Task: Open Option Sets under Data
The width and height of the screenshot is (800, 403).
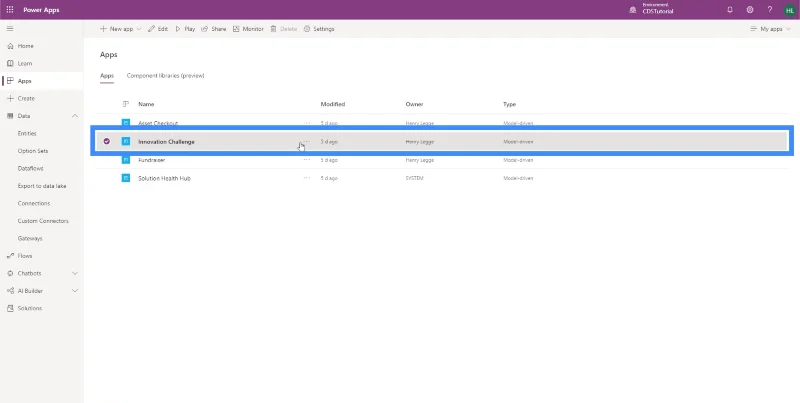Action: (x=33, y=151)
